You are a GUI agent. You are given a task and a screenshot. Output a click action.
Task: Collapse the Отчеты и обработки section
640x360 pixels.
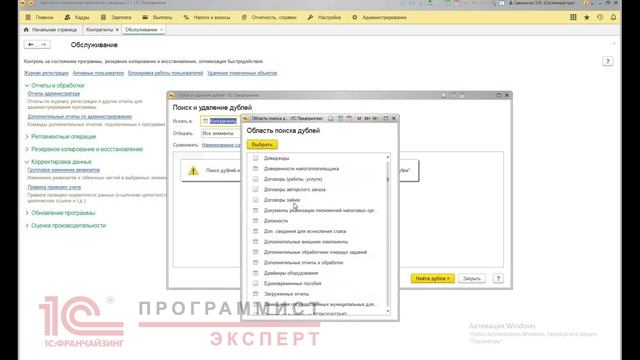click(27, 86)
